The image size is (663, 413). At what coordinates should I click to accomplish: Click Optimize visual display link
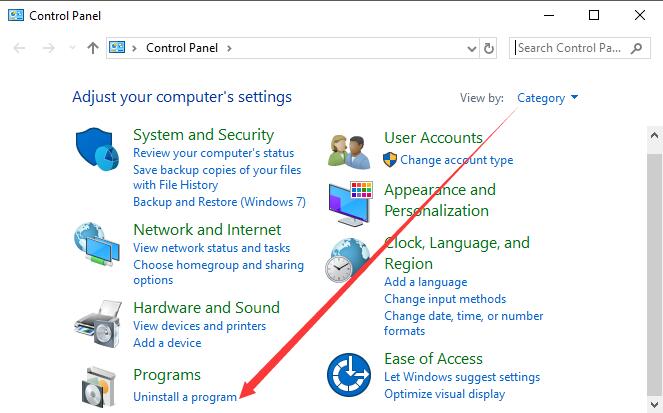(444, 394)
